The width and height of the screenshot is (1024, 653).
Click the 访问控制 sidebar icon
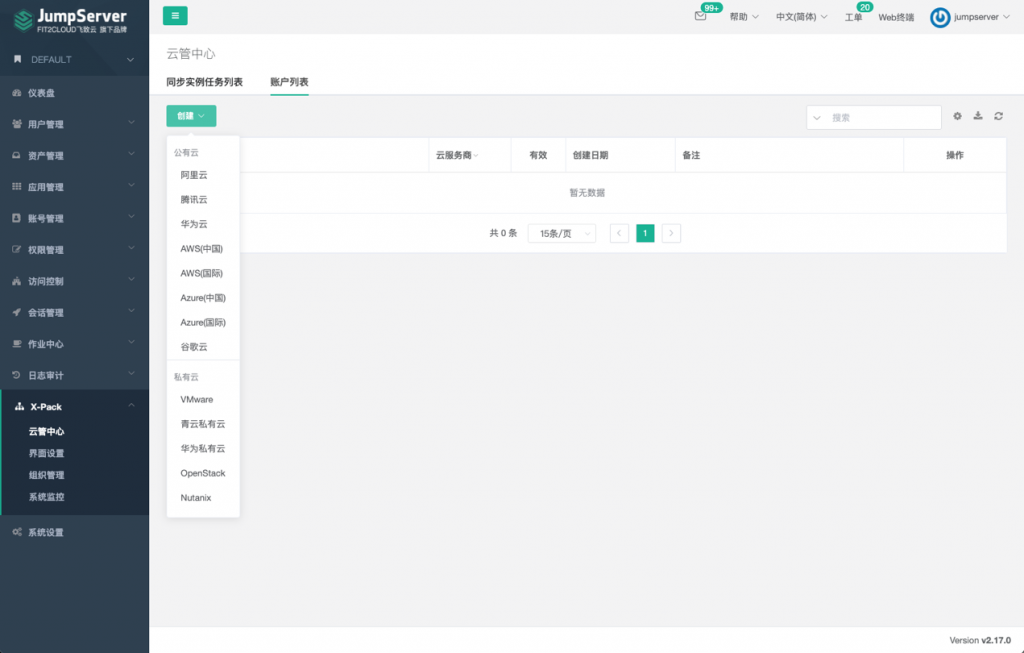pyautogui.click(x=16, y=281)
